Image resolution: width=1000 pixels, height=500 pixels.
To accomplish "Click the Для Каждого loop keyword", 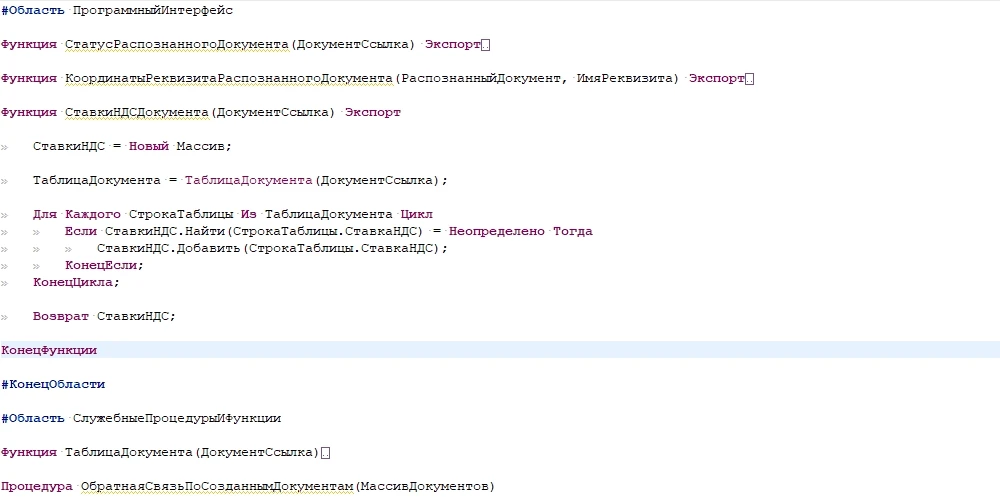I will [x=77, y=214].
